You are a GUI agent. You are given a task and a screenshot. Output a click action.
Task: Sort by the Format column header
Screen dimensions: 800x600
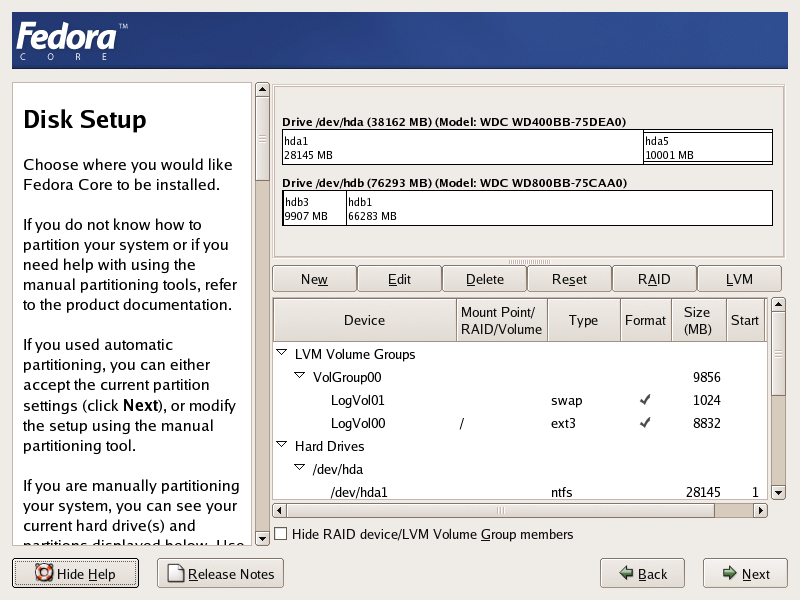click(x=645, y=320)
